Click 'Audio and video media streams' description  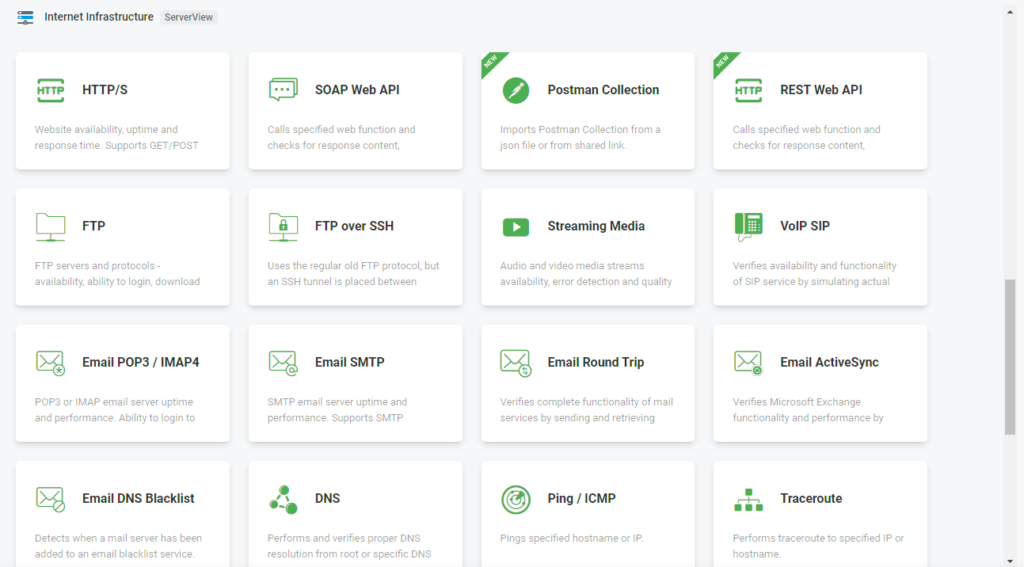tap(572, 266)
